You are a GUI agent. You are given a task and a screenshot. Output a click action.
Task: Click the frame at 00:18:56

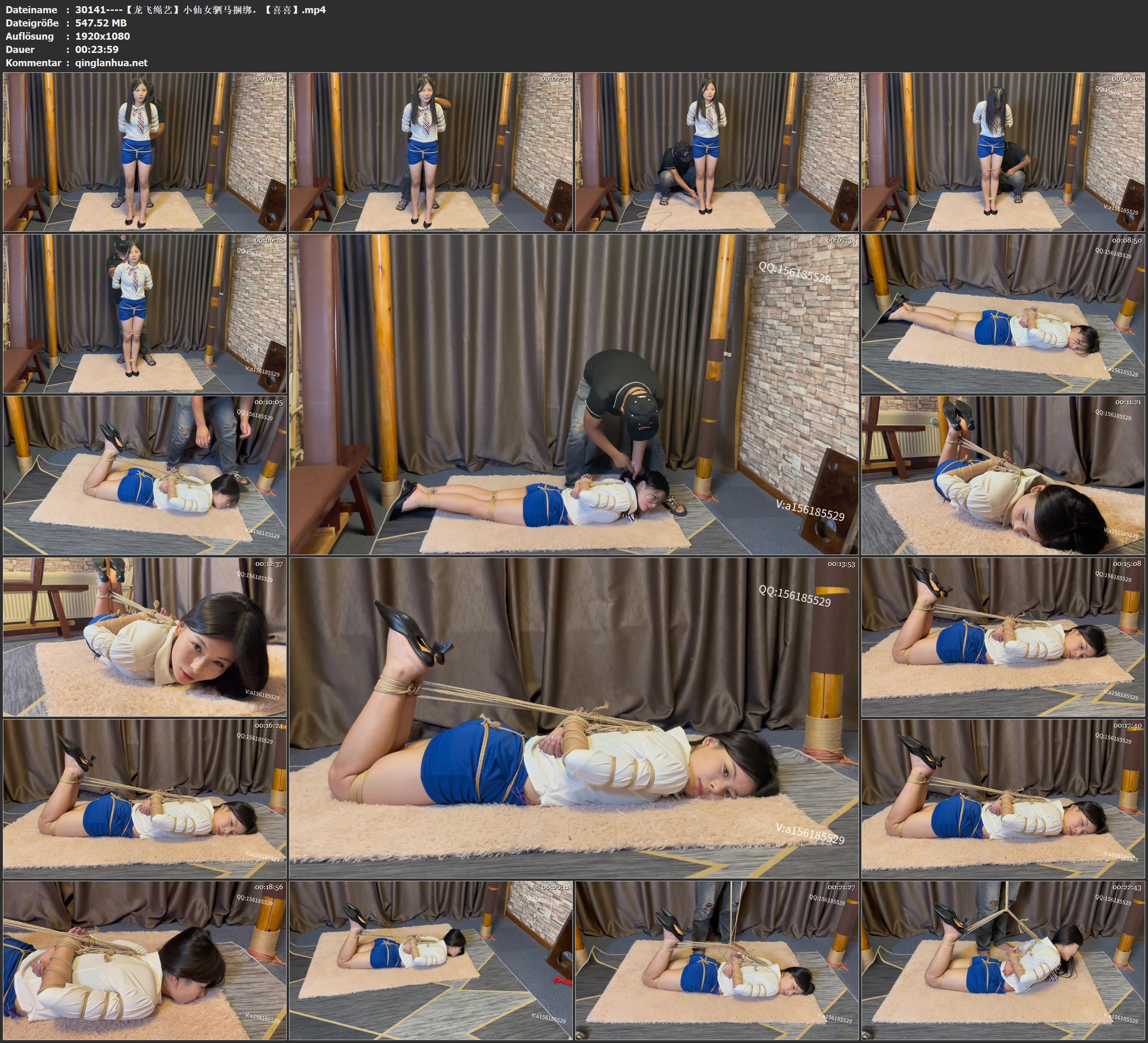click(x=145, y=960)
